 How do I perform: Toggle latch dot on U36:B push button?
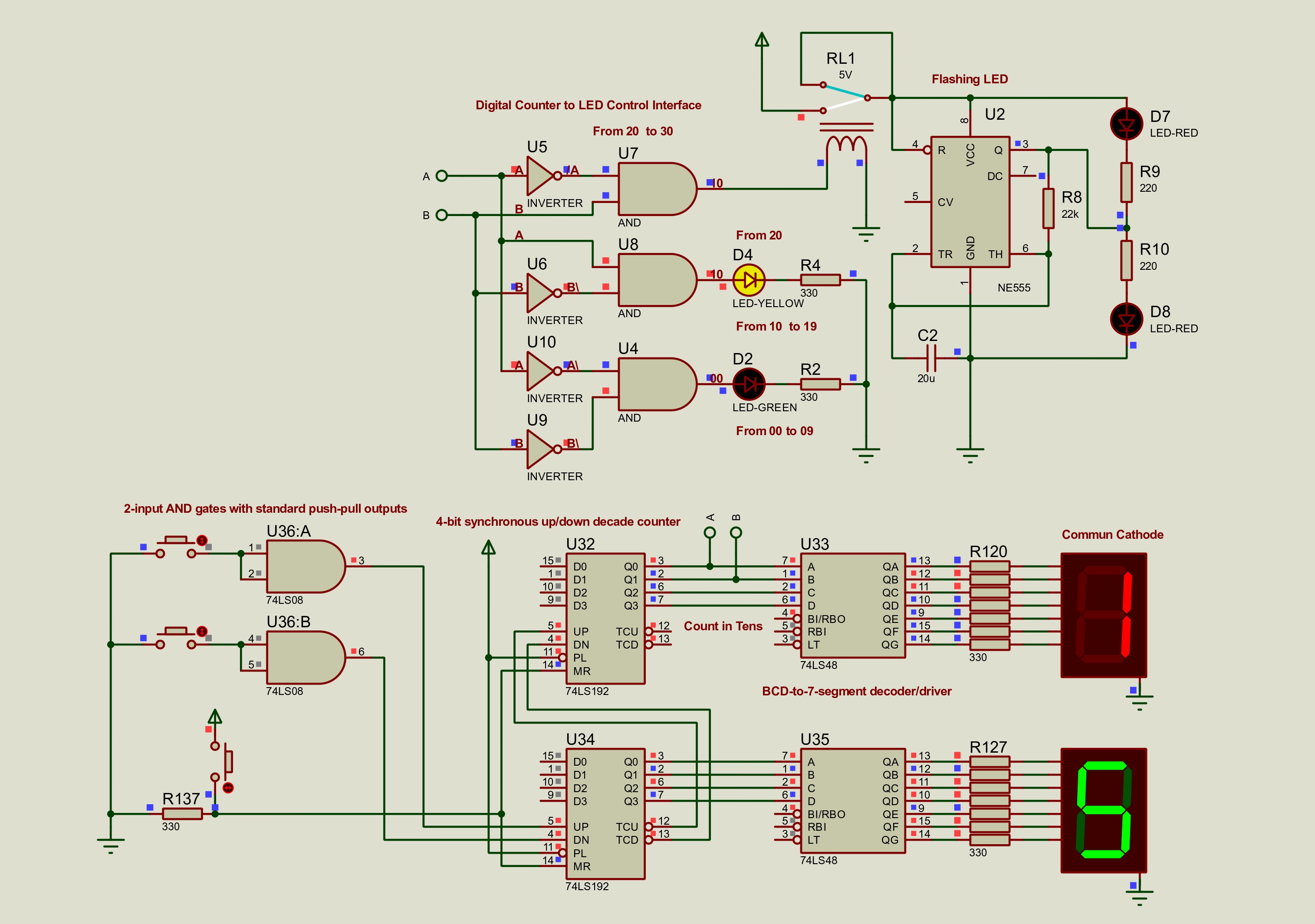202,631
